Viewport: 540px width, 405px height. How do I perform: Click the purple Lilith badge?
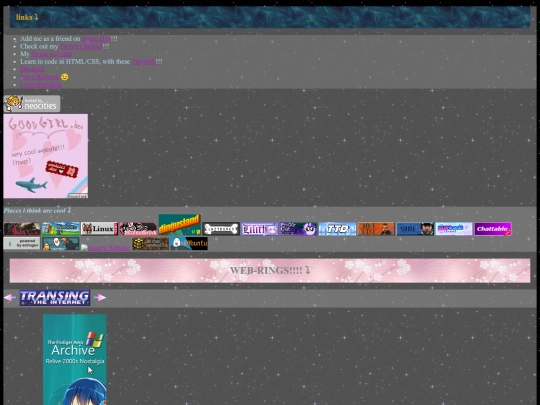(x=260, y=229)
